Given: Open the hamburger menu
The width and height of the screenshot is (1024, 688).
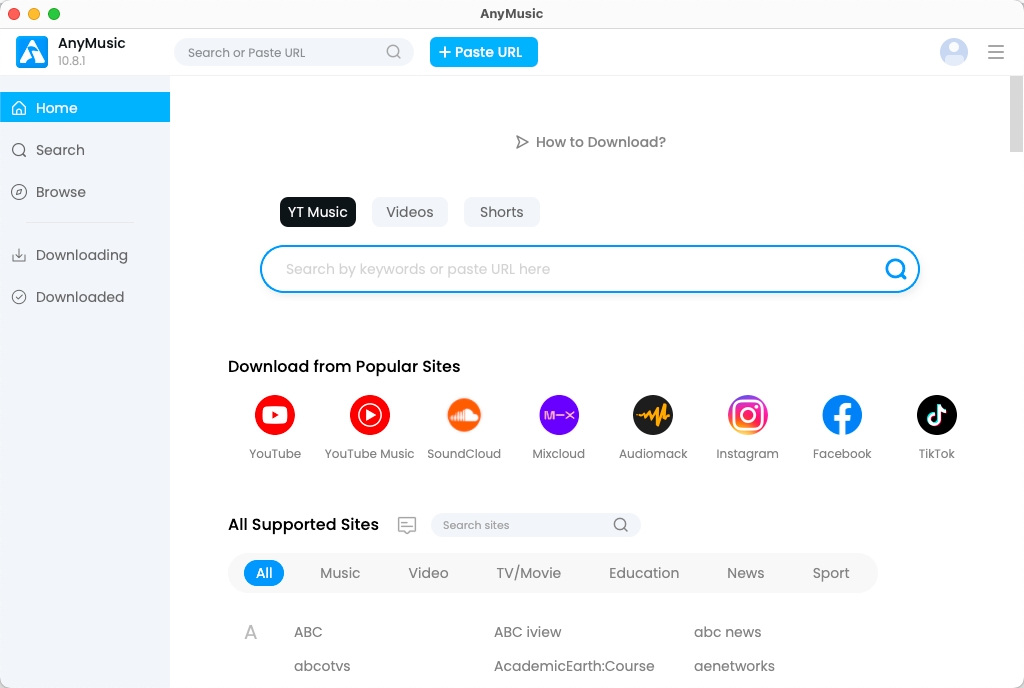Looking at the screenshot, I should point(995,52).
